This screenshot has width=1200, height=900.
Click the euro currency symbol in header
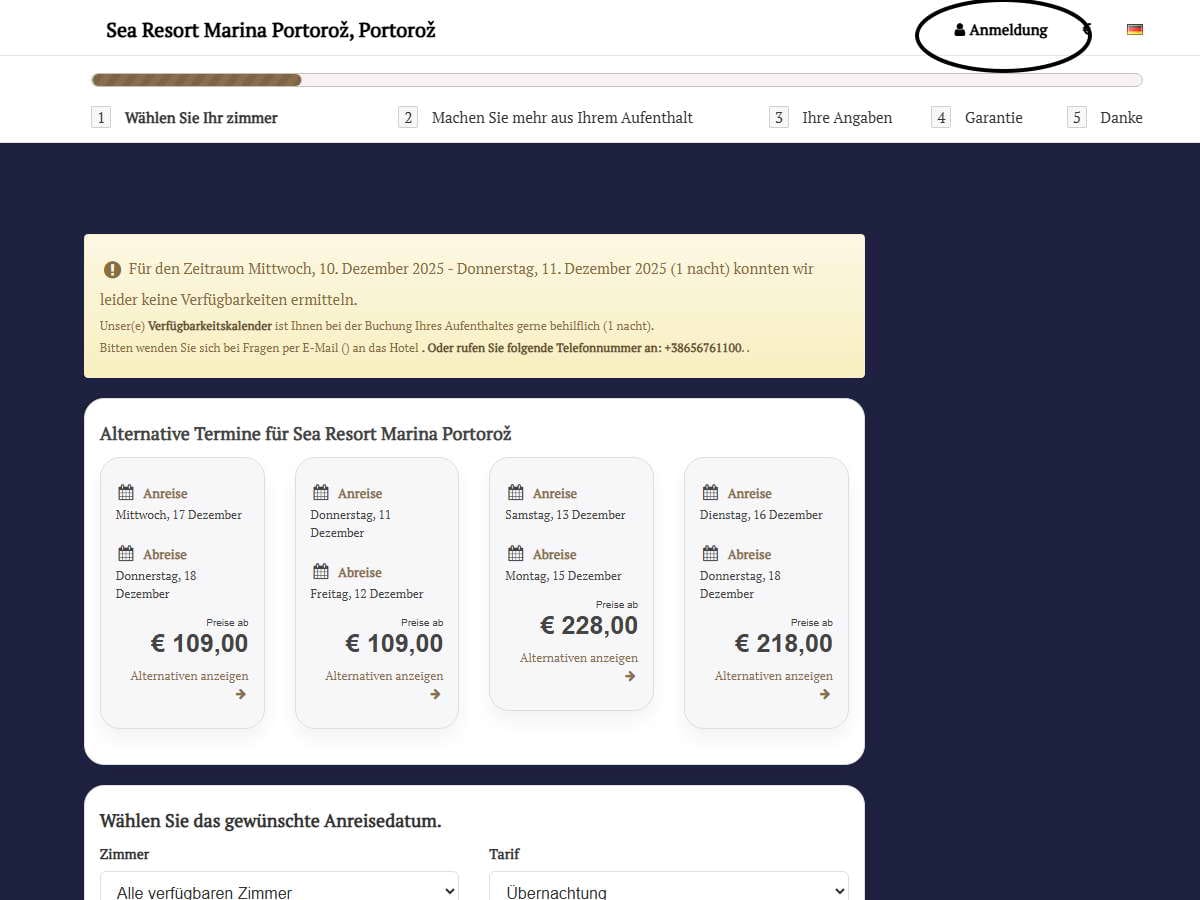click(x=1087, y=30)
